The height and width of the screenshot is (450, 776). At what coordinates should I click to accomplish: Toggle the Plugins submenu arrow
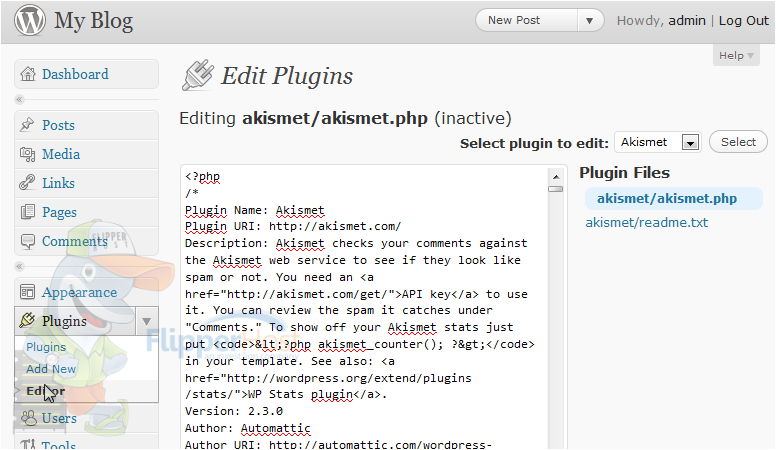click(x=146, y=321)
